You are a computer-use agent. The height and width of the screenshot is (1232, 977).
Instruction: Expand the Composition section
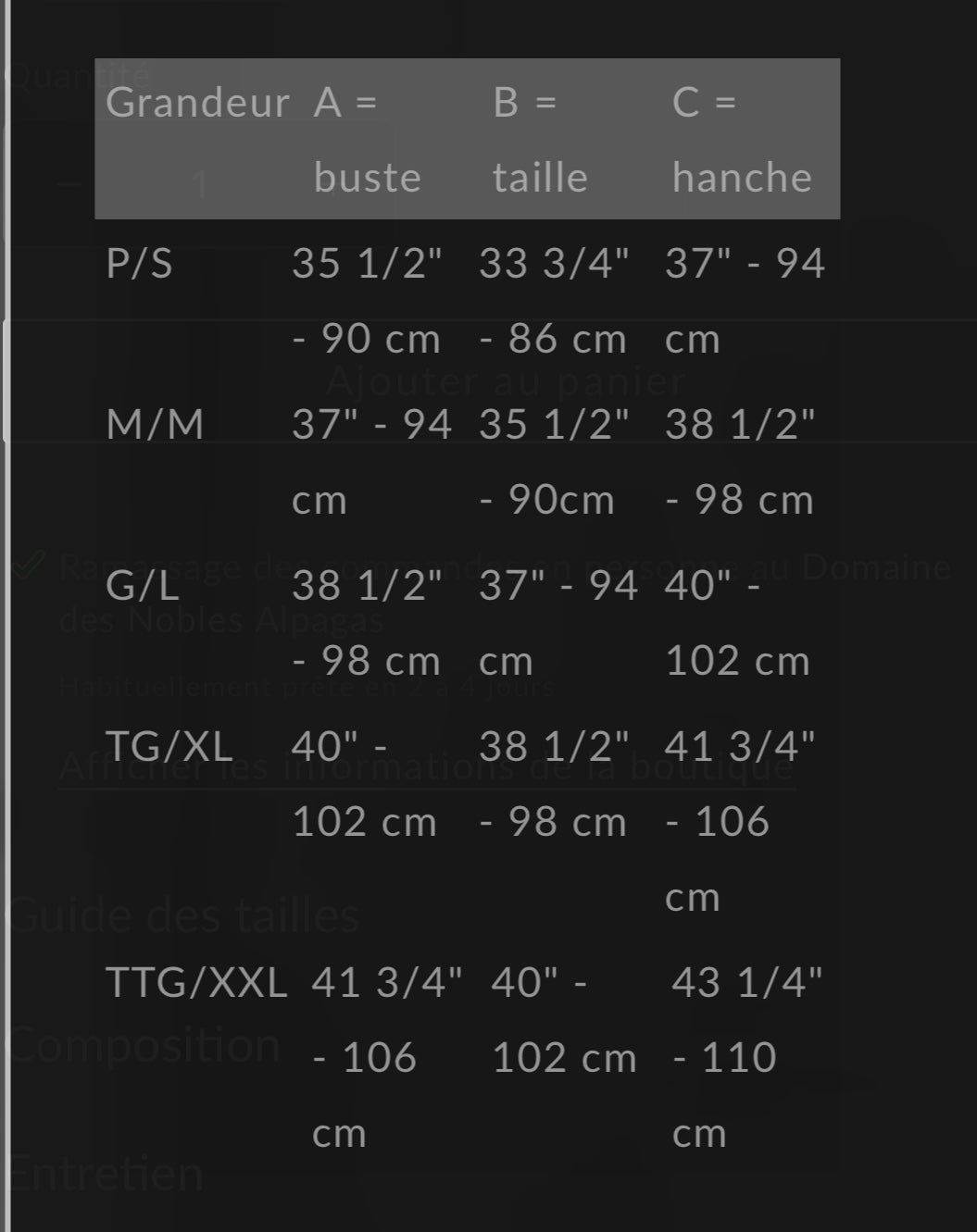(144, 1045)
